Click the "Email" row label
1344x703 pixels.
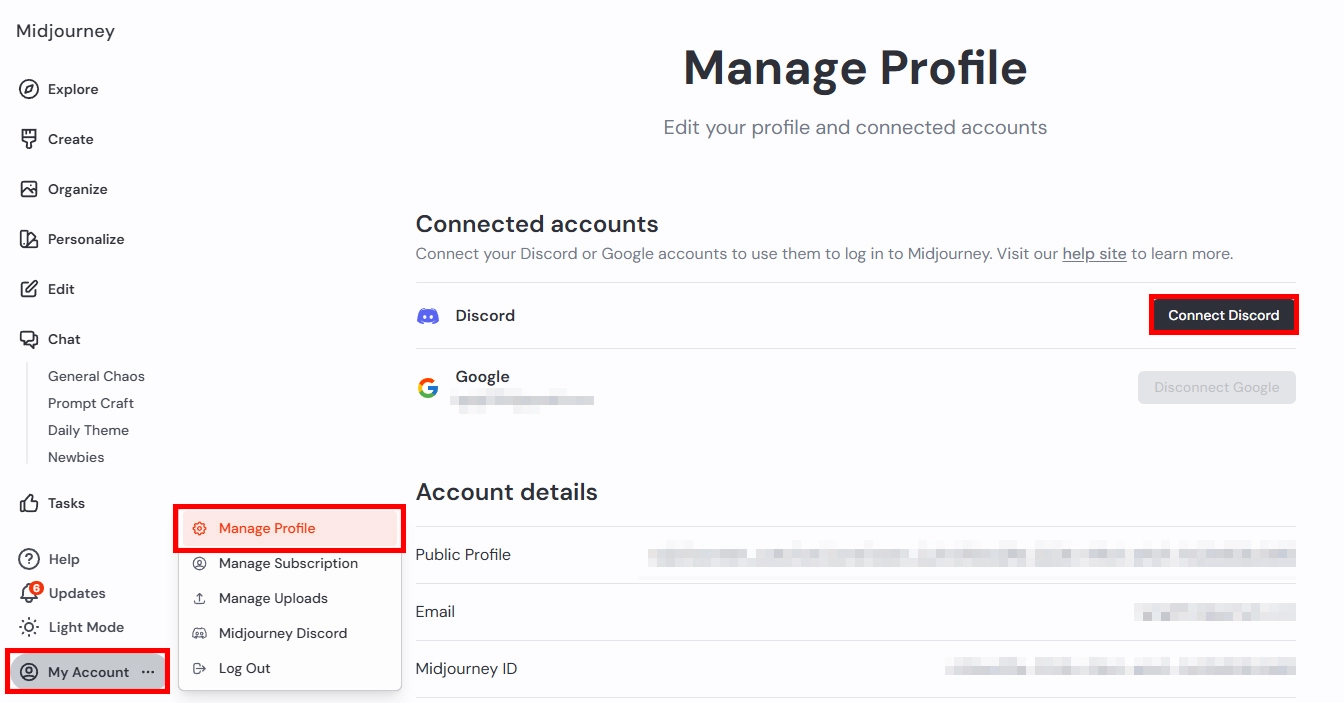coord(435,612)
